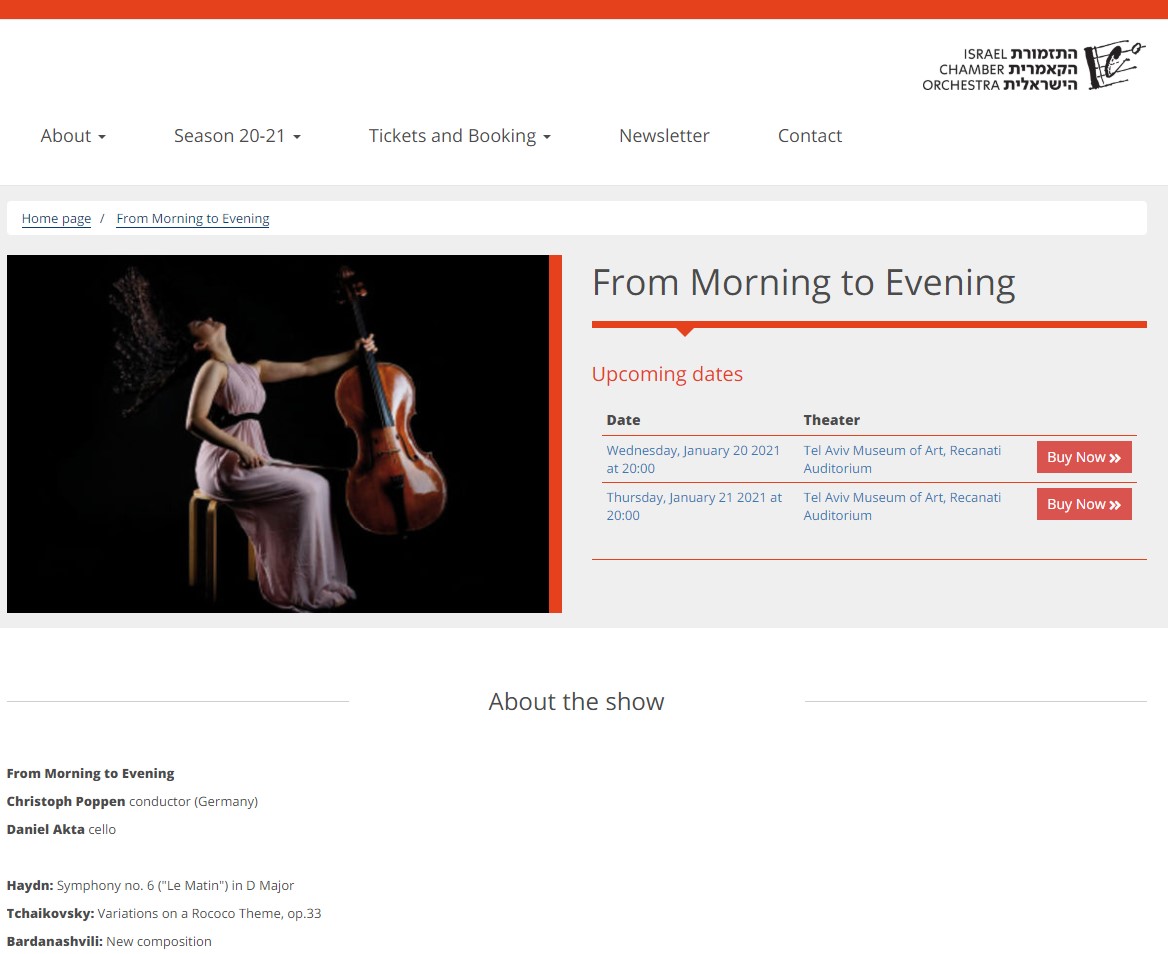Open the Tickets and Booking dropdown
This screenshot has height=954, width=1168.
459,136
